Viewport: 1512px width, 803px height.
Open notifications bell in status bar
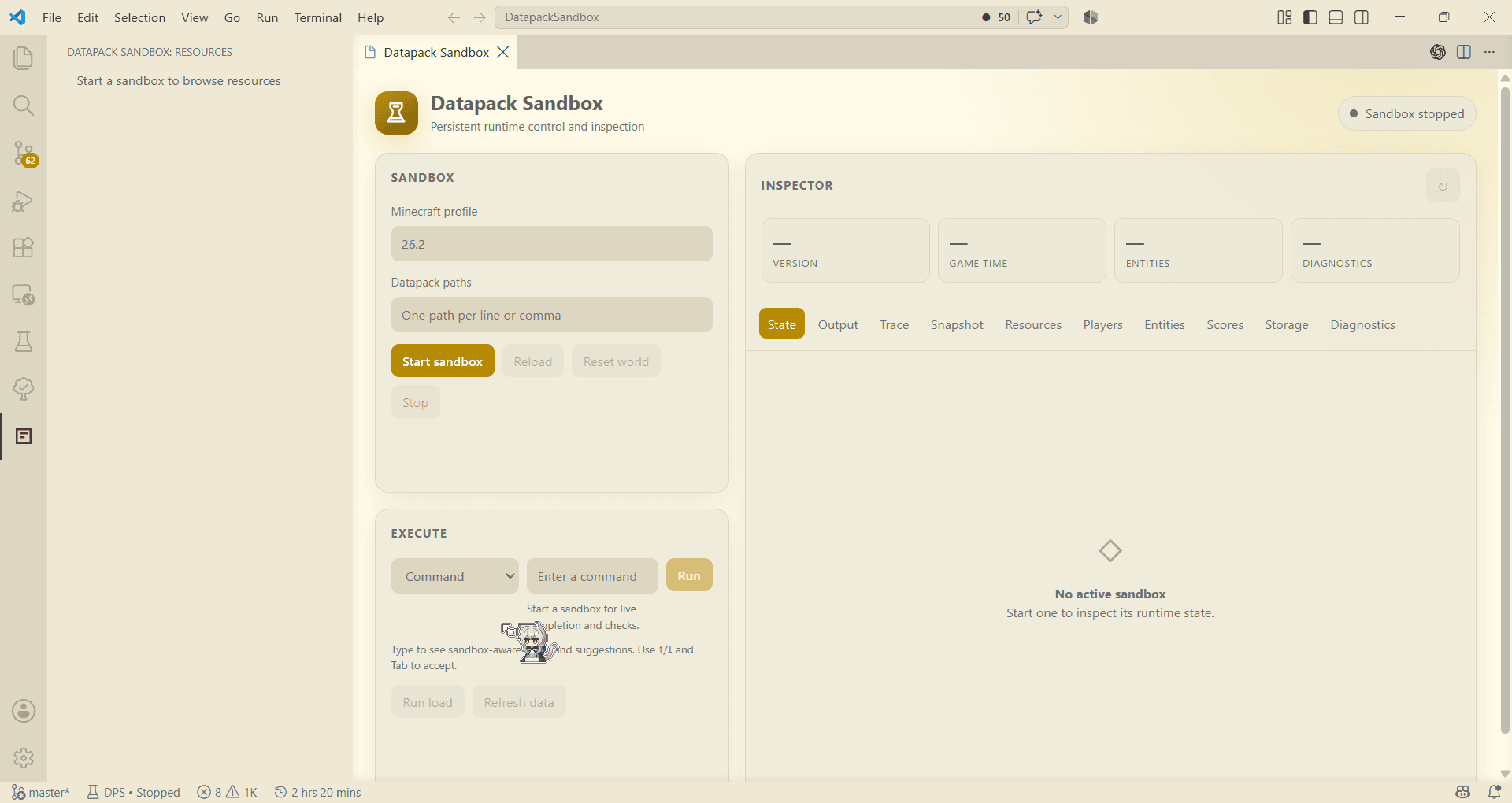1494,792
